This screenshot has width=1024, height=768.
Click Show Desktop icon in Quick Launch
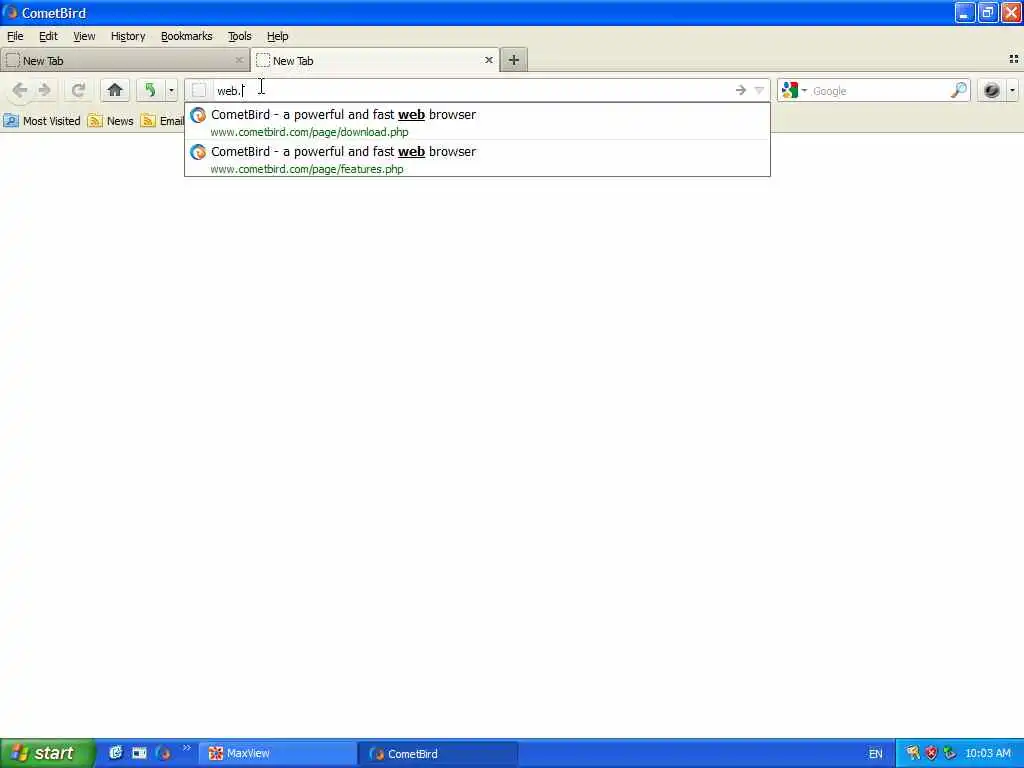(x=139, y=753)
